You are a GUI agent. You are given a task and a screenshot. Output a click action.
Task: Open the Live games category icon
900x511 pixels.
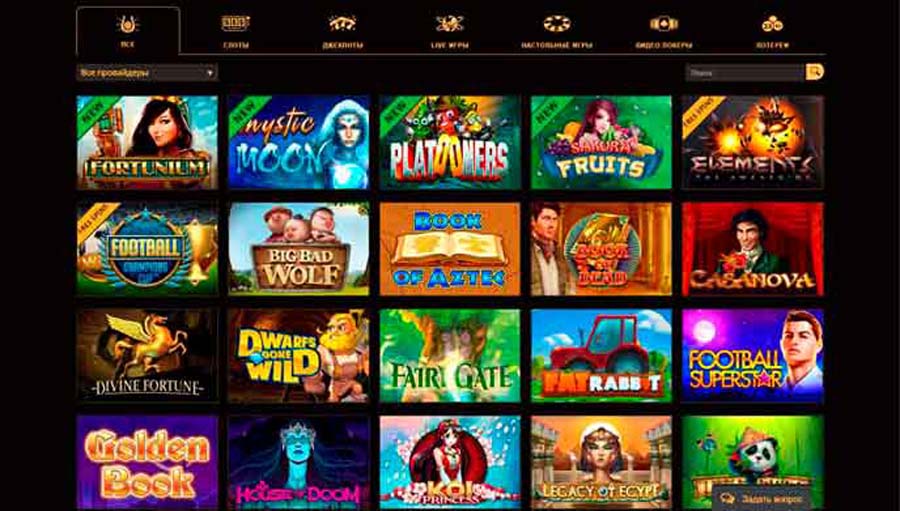coord(449,24)
